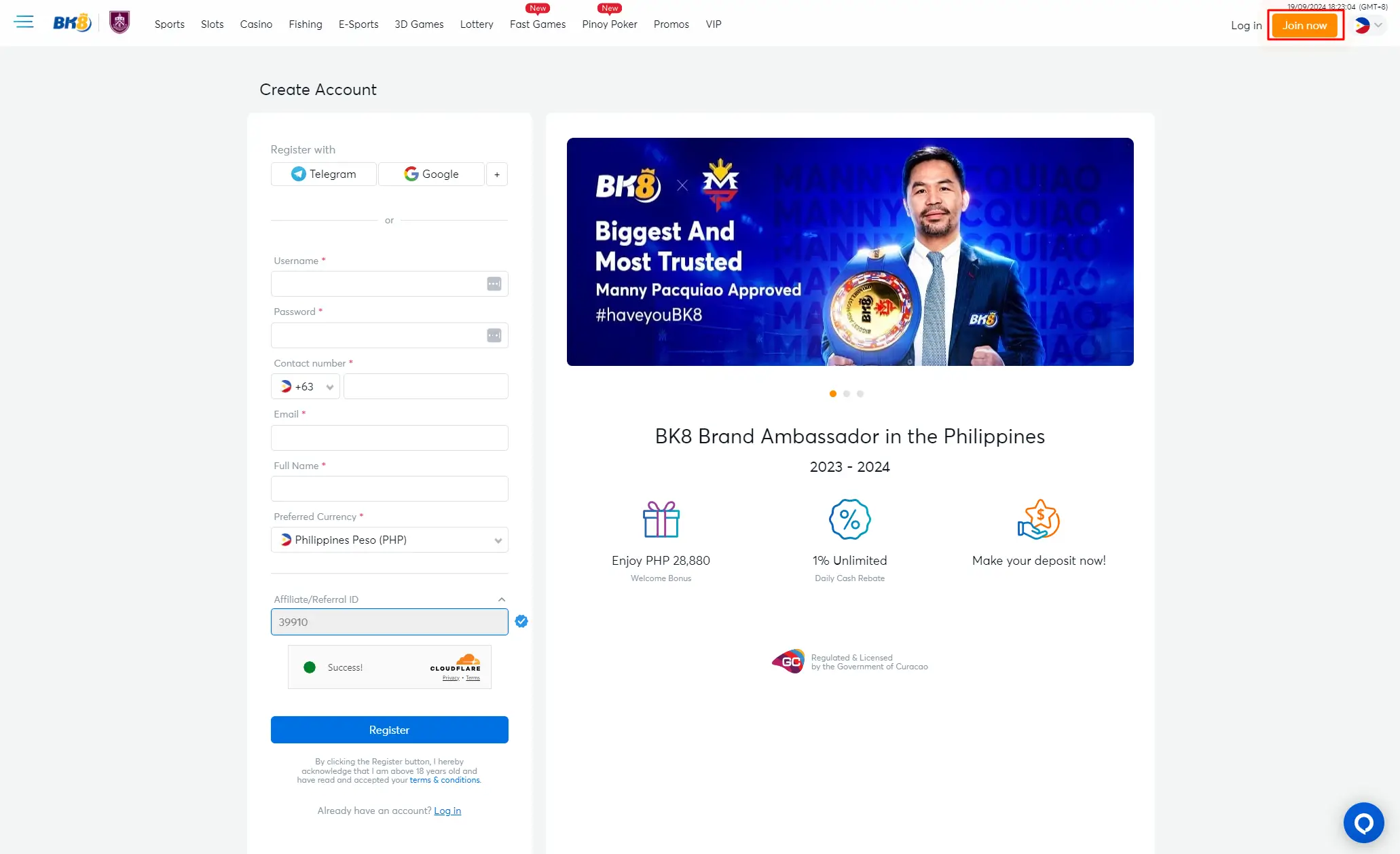Select the third carousel indicator dot

(861, 394)
